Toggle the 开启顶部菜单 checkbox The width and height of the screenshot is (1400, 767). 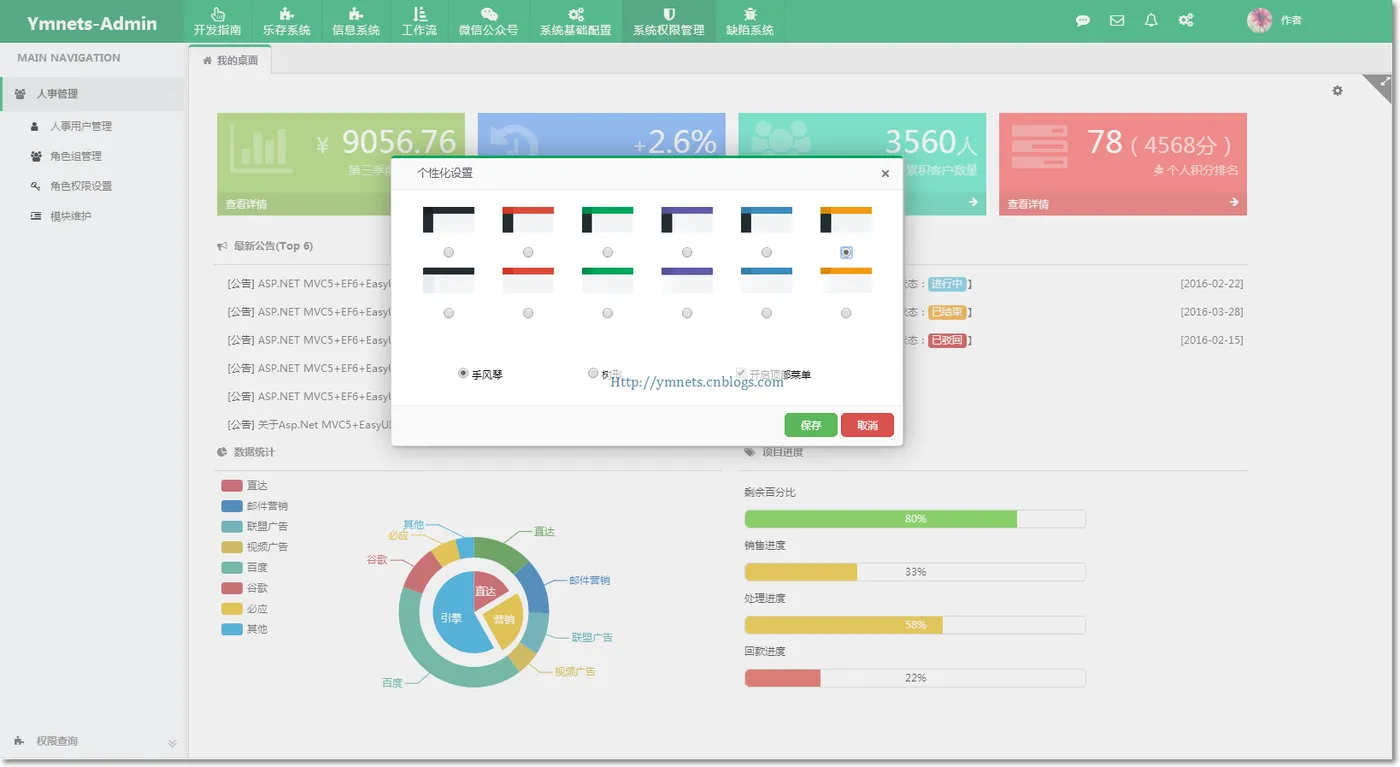[x=741, y=373]
